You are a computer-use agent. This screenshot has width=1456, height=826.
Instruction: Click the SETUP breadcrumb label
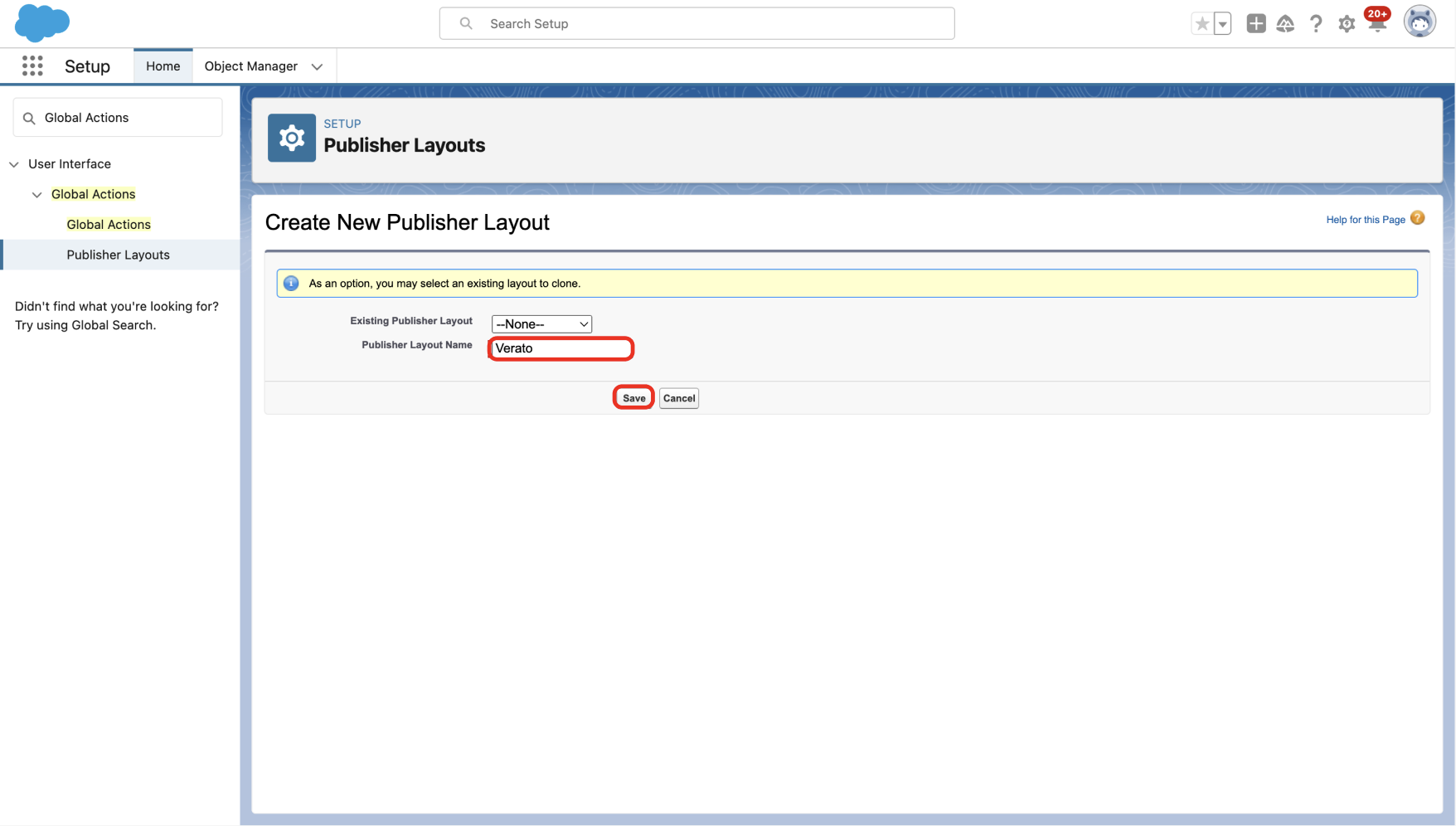pos(342,124)
